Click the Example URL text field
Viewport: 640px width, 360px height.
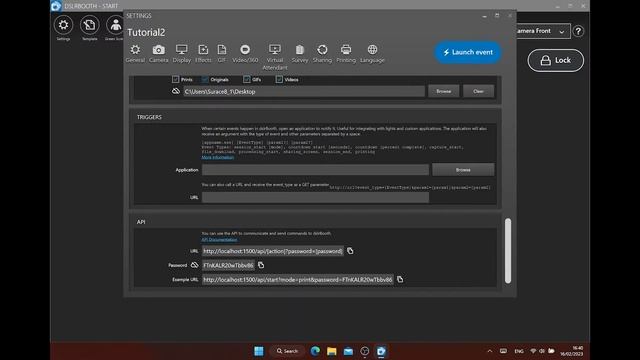(298, 280)
